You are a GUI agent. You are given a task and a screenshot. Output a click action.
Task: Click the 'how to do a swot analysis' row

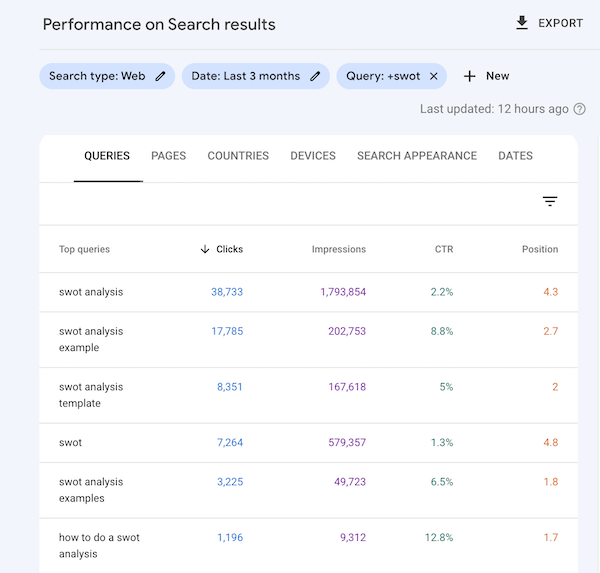99,545
